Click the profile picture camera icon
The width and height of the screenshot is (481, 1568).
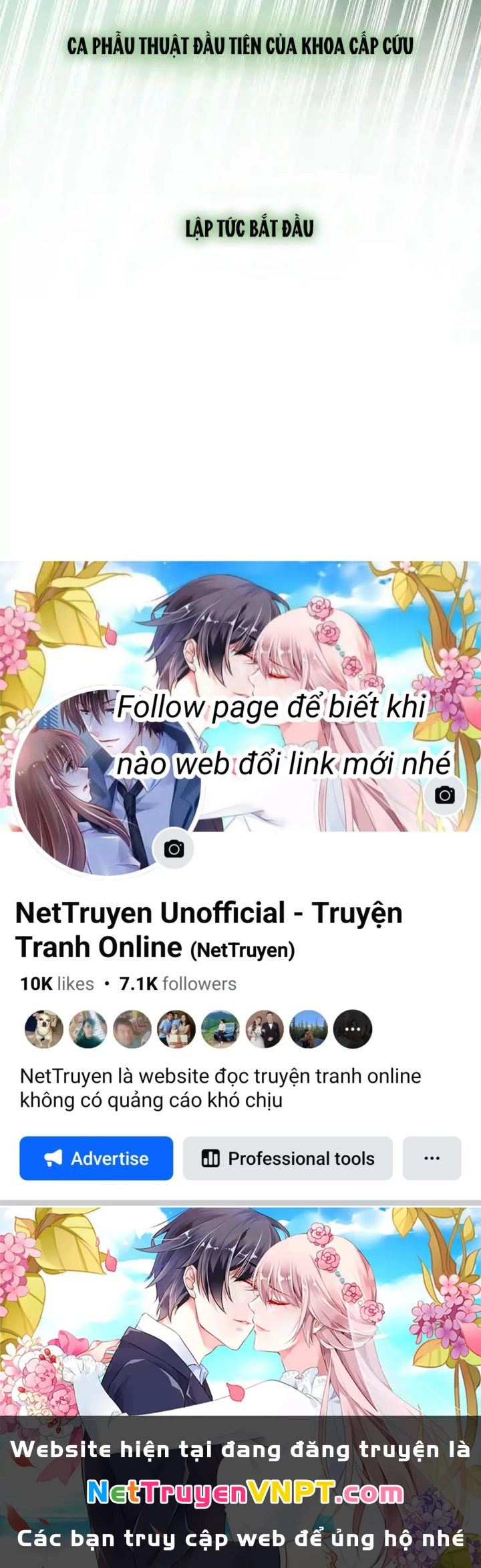(x=174, y=849)
